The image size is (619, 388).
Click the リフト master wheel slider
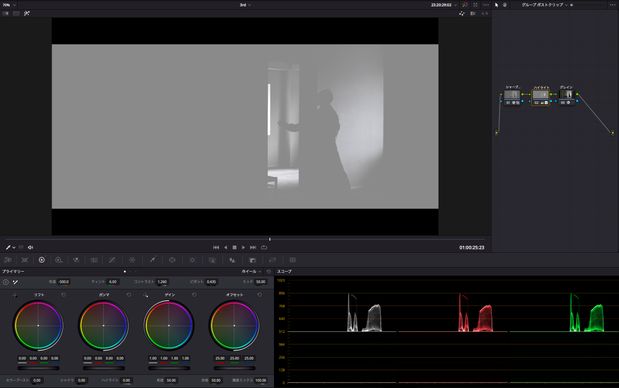[38, 368]
